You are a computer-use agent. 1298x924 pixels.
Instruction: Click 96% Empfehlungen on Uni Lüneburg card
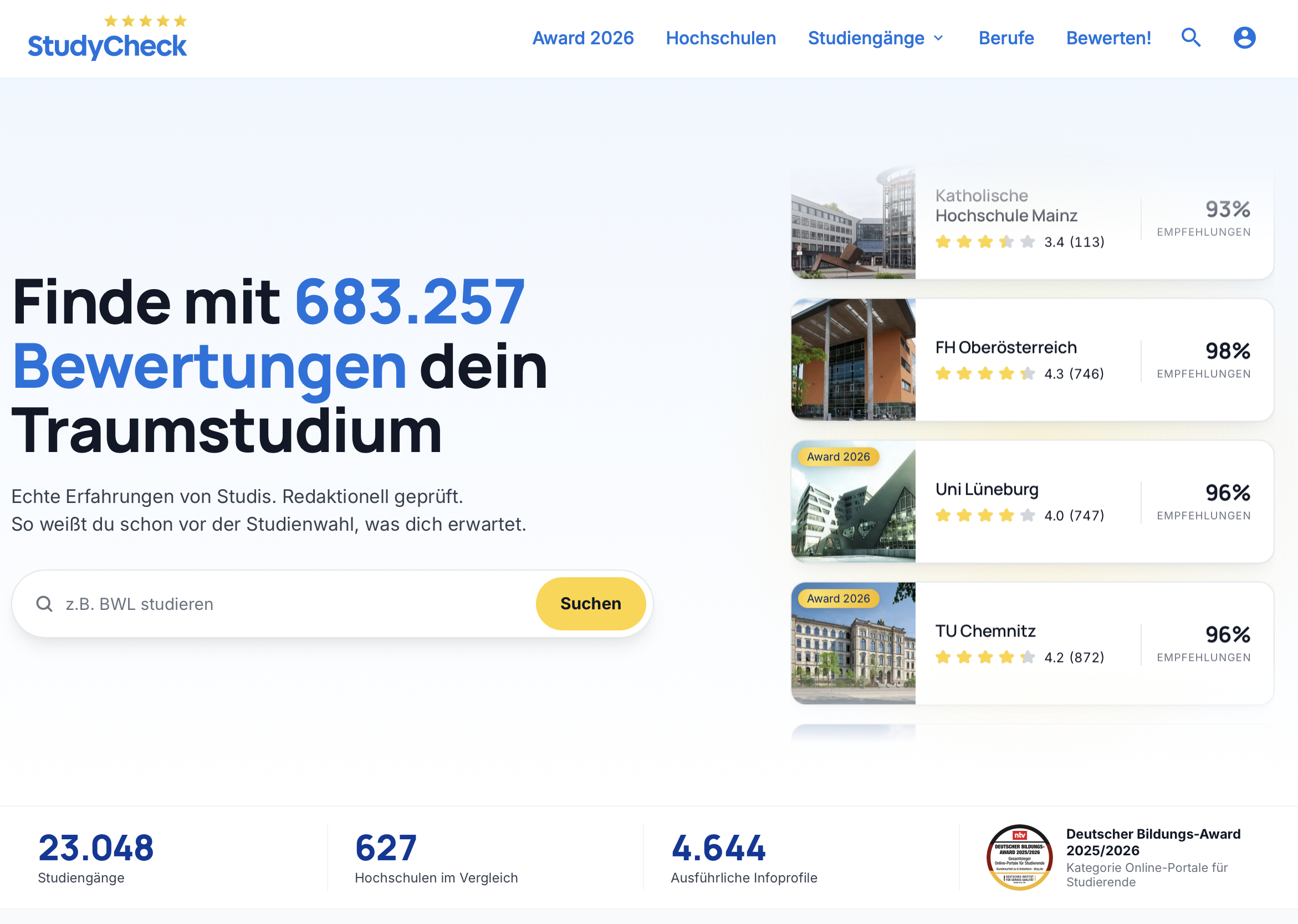(1204, 501)
